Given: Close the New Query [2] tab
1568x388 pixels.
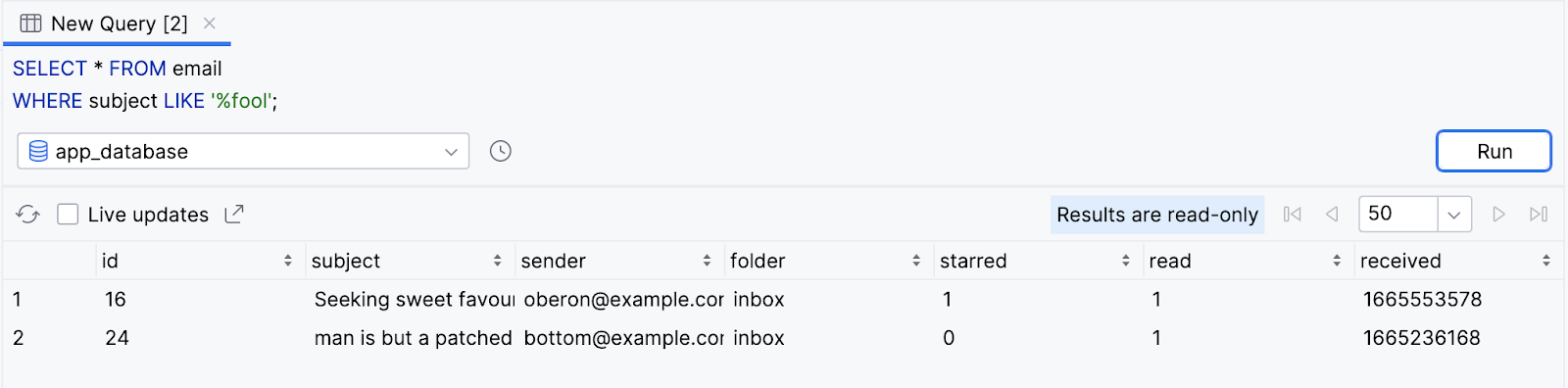Looking at the screenshot, I should point(209,23).
